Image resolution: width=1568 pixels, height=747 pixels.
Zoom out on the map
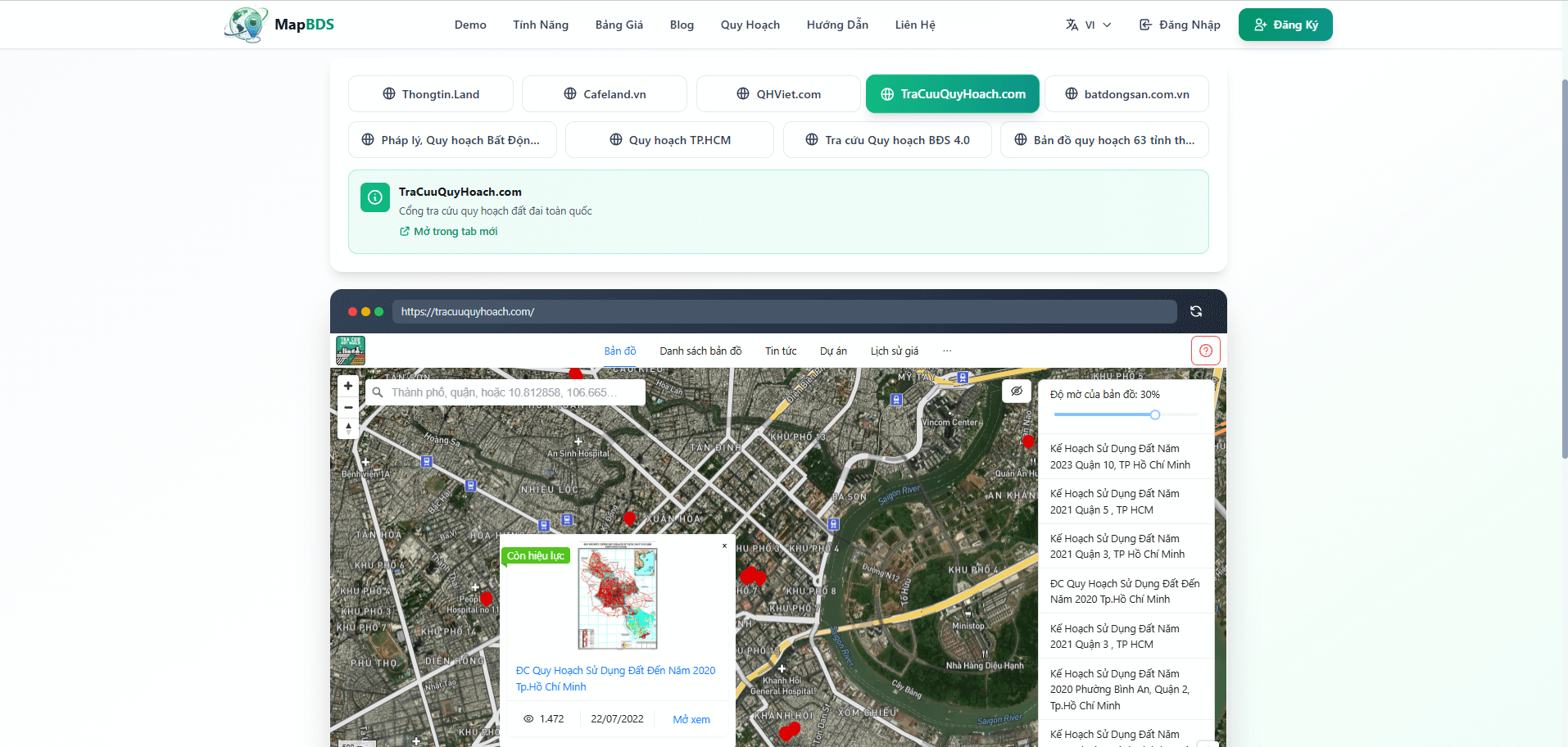pyautogui.click(x=348, y=407)
